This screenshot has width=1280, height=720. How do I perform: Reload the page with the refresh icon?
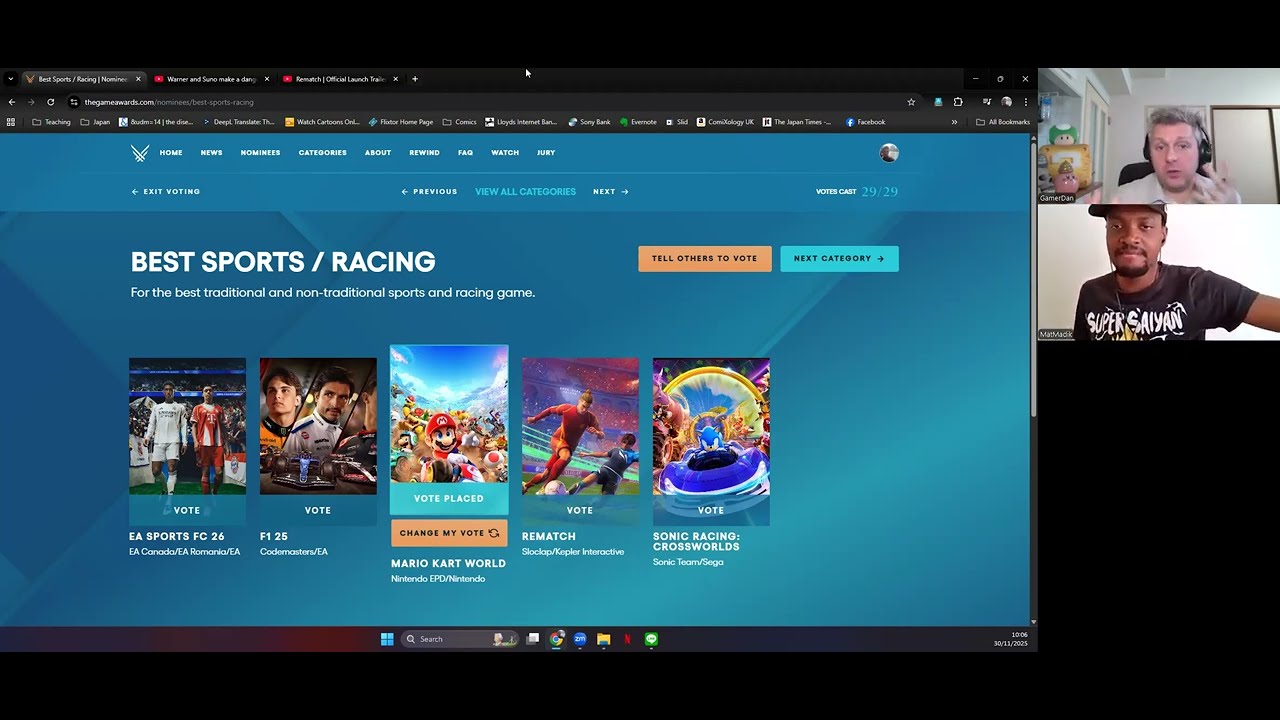tap(50, 102)
